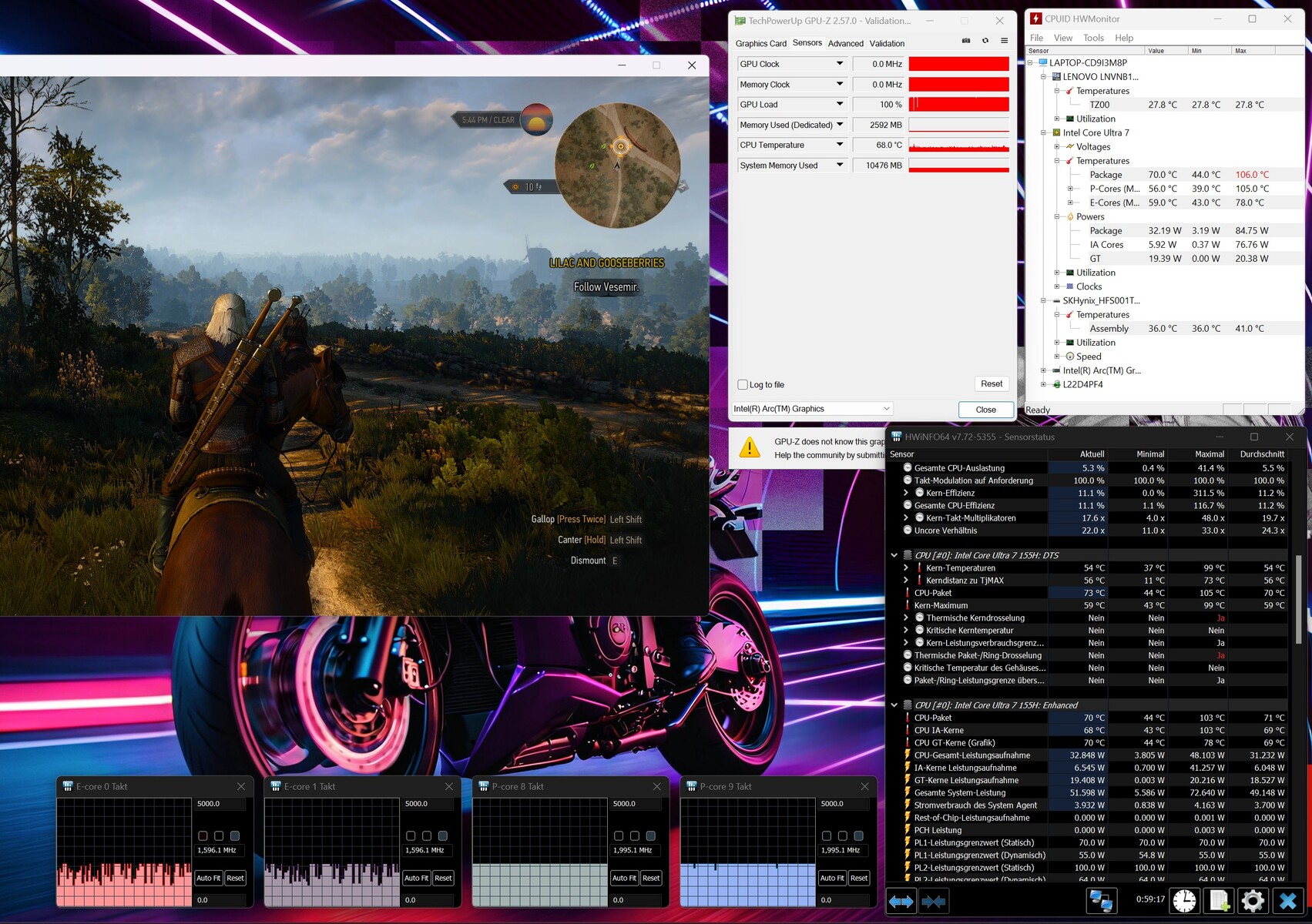Toggle first box in P-core 8 Takt
The width and height of the screenshot is (1312, 924).
tap(619, 835)
